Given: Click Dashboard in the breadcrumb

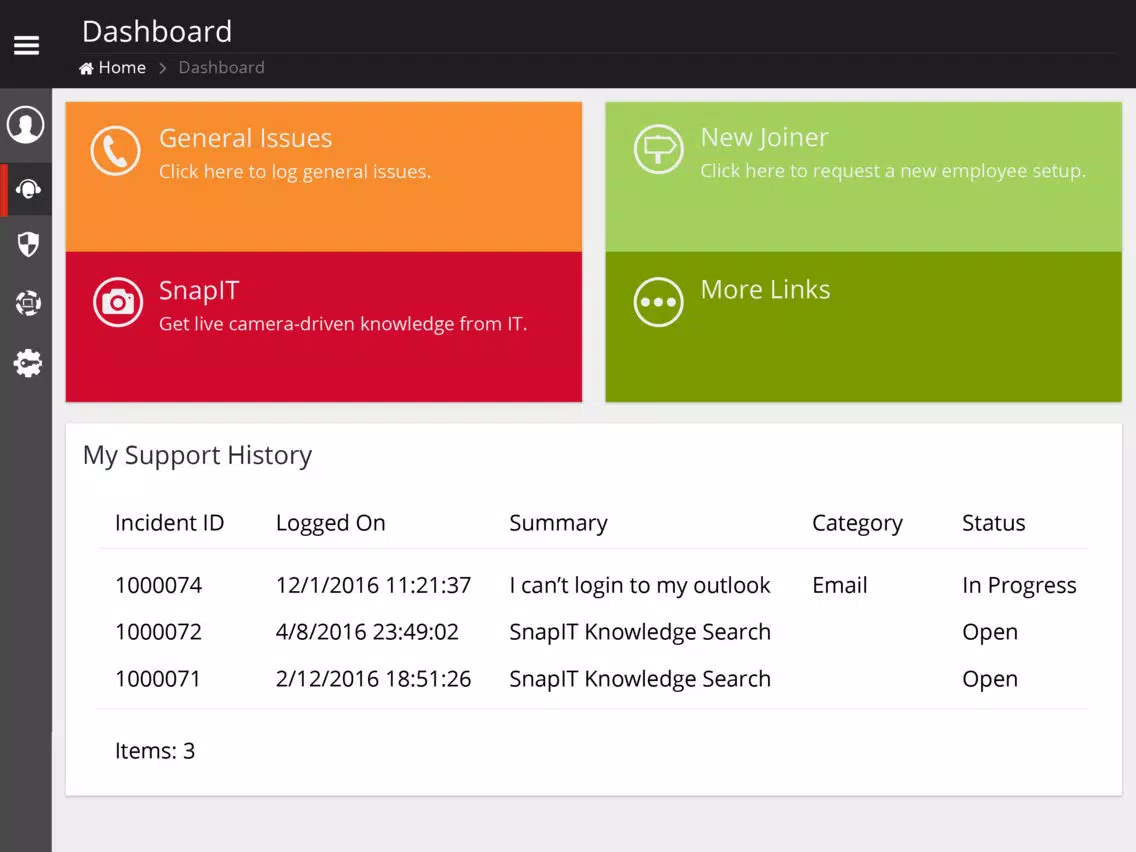Looking at the screenshot, I should pos(222,67).
